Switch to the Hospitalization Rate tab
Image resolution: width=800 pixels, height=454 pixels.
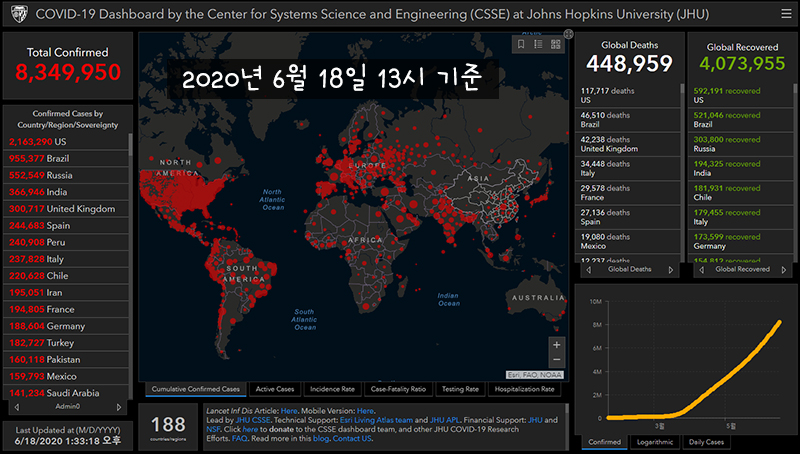[524, 389]
